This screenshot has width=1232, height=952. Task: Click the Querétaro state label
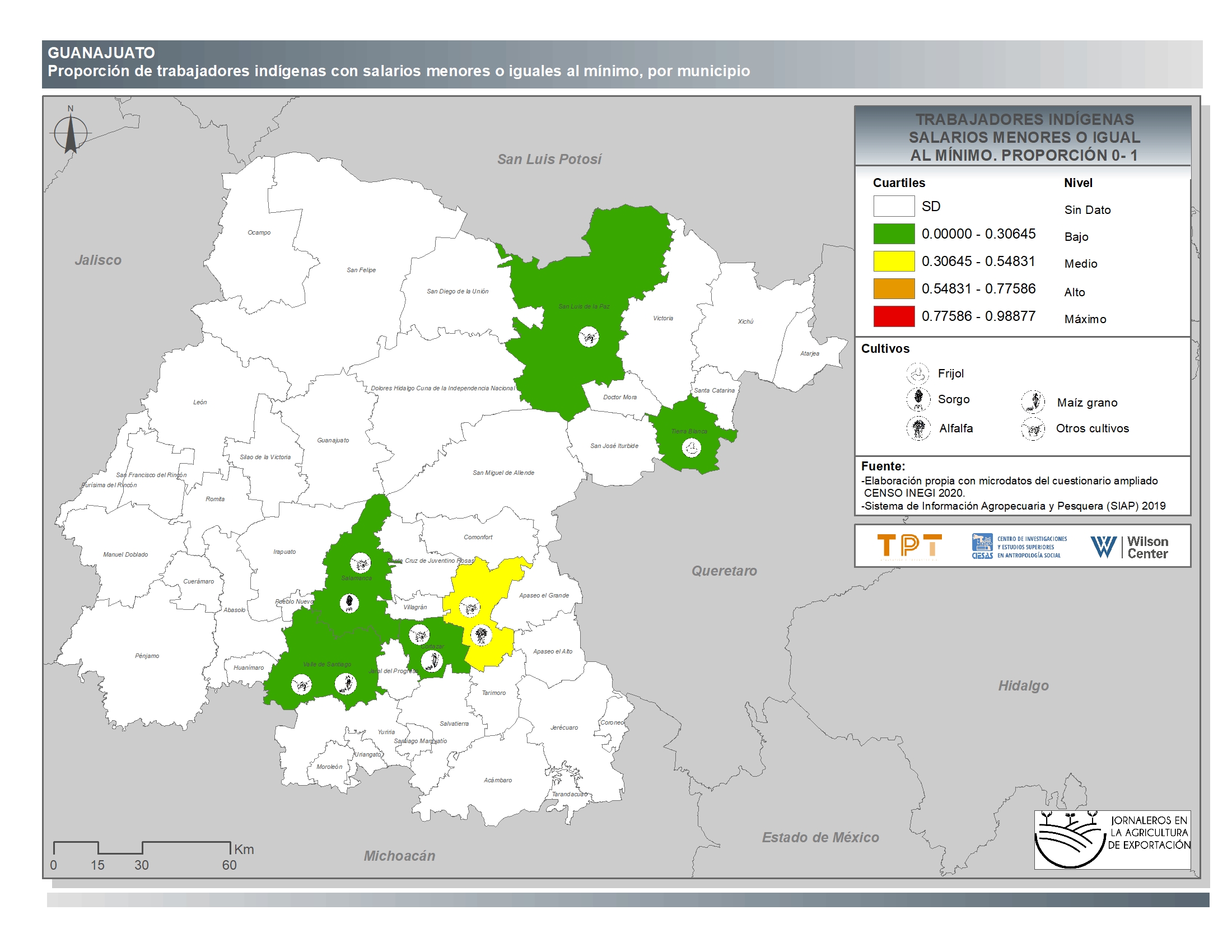(x=724, y=571)
